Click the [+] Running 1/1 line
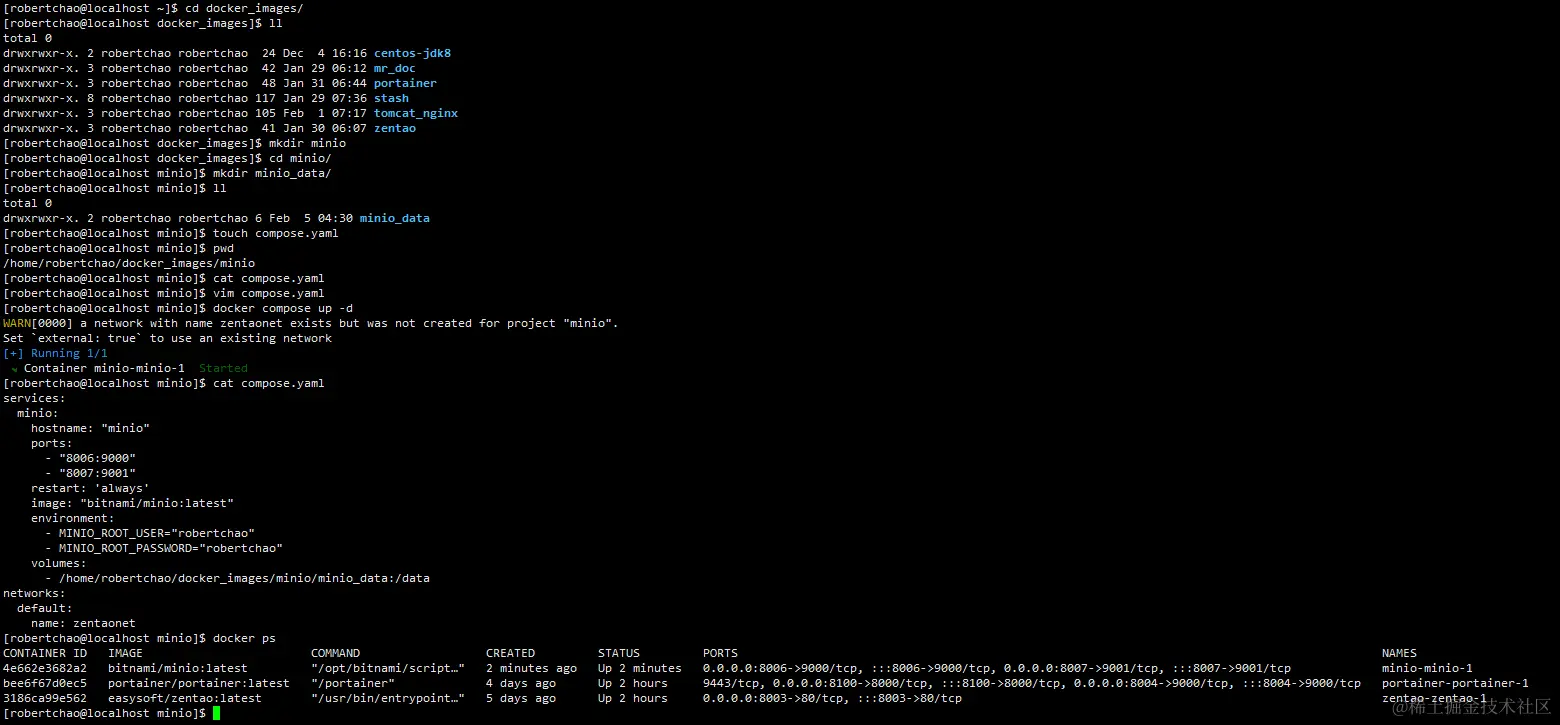This screenshot has width=1560, height=725. pyautogui.click(x=55, y=353)
